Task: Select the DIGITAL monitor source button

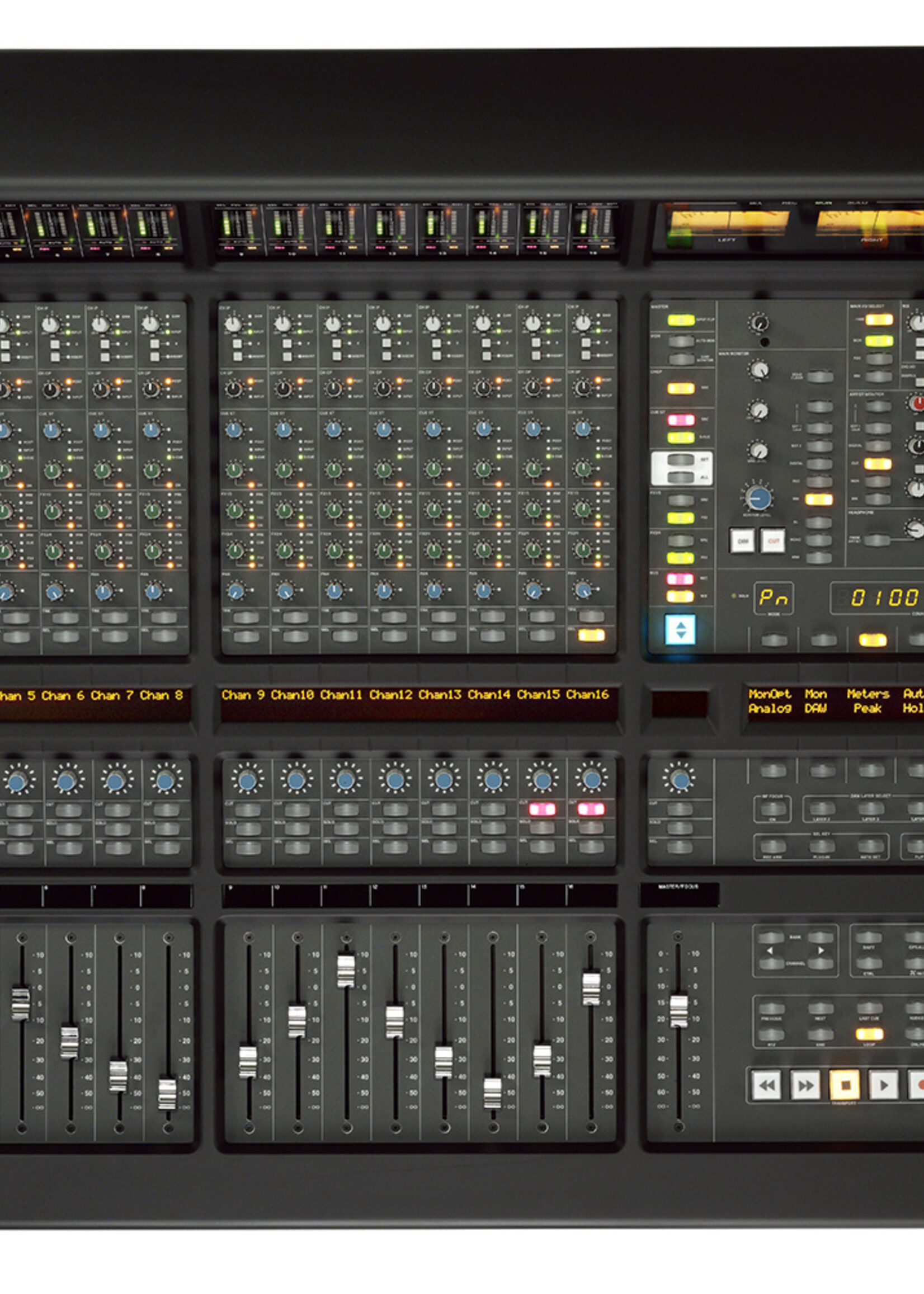Action: pyautogui.click(x=820, y=464)
